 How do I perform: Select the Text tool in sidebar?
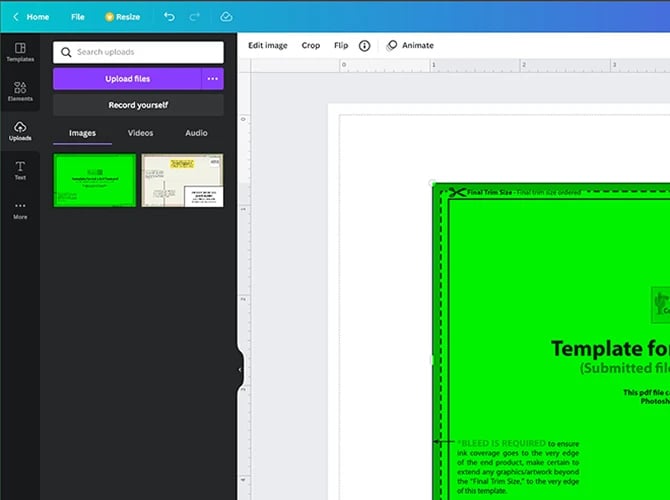[x=20, y=170]
